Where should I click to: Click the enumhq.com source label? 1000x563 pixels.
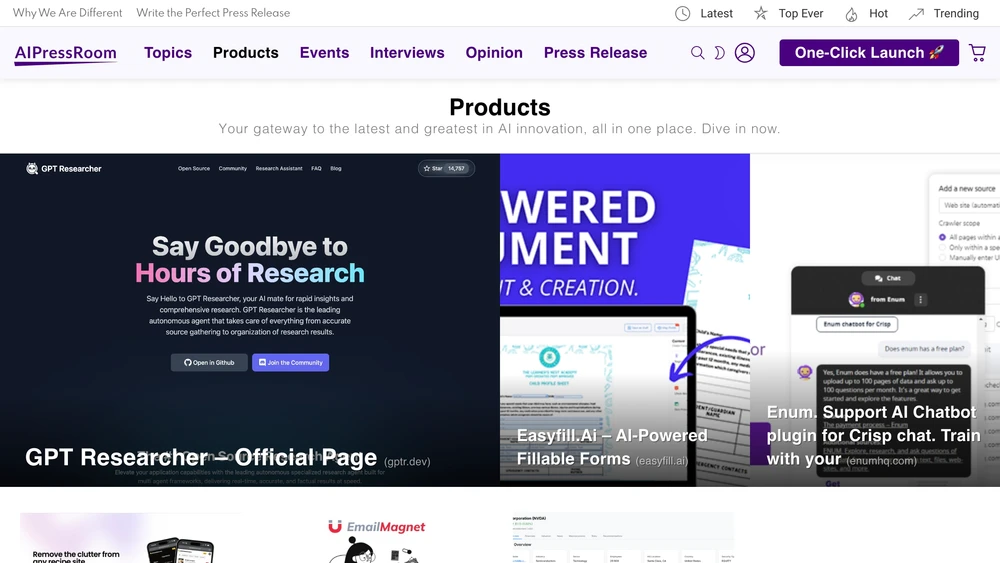point(881,460)
